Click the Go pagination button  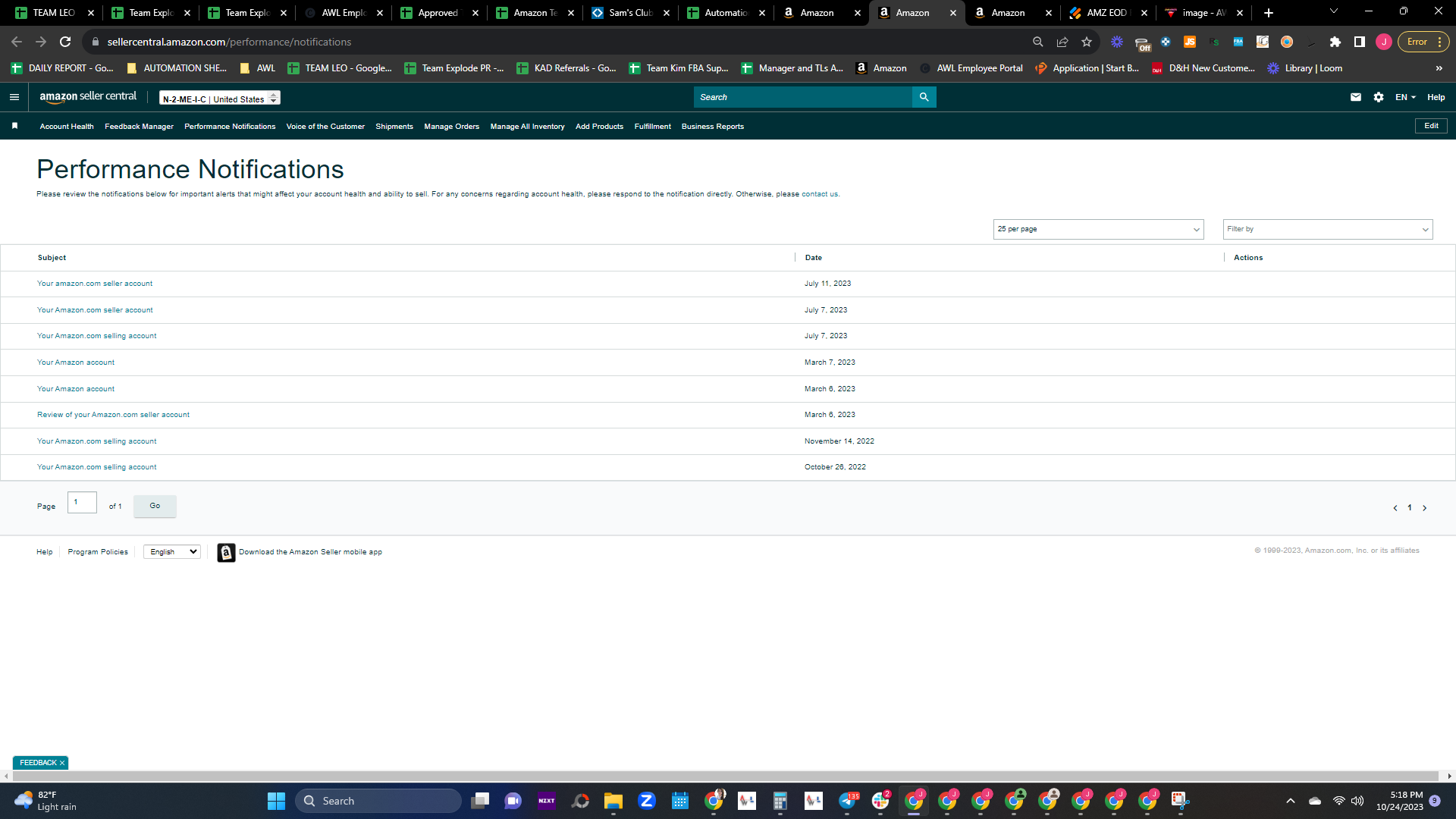coord(155,506)
